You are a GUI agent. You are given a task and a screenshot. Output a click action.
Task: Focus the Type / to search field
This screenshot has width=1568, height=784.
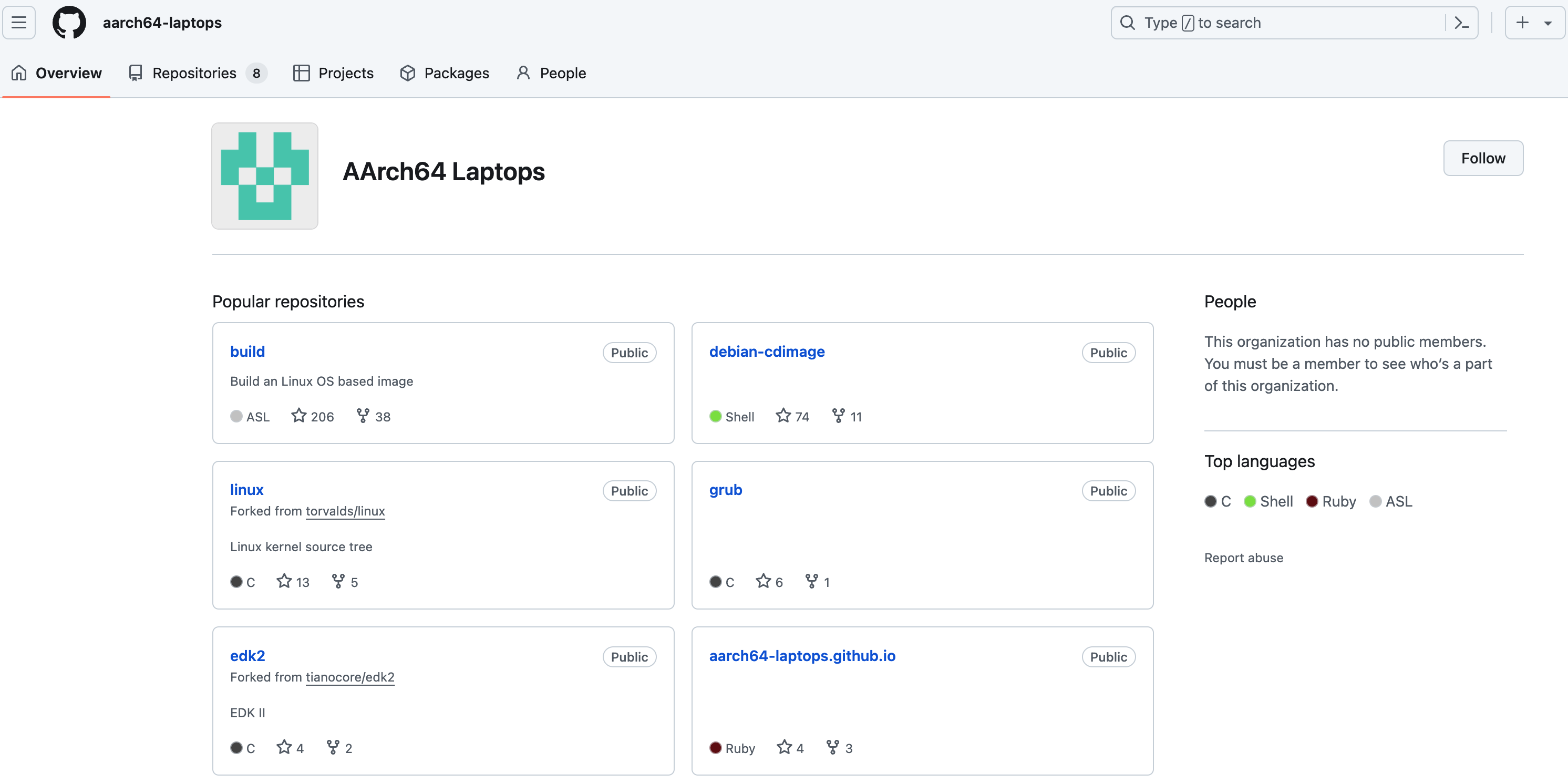[1294, 23]
